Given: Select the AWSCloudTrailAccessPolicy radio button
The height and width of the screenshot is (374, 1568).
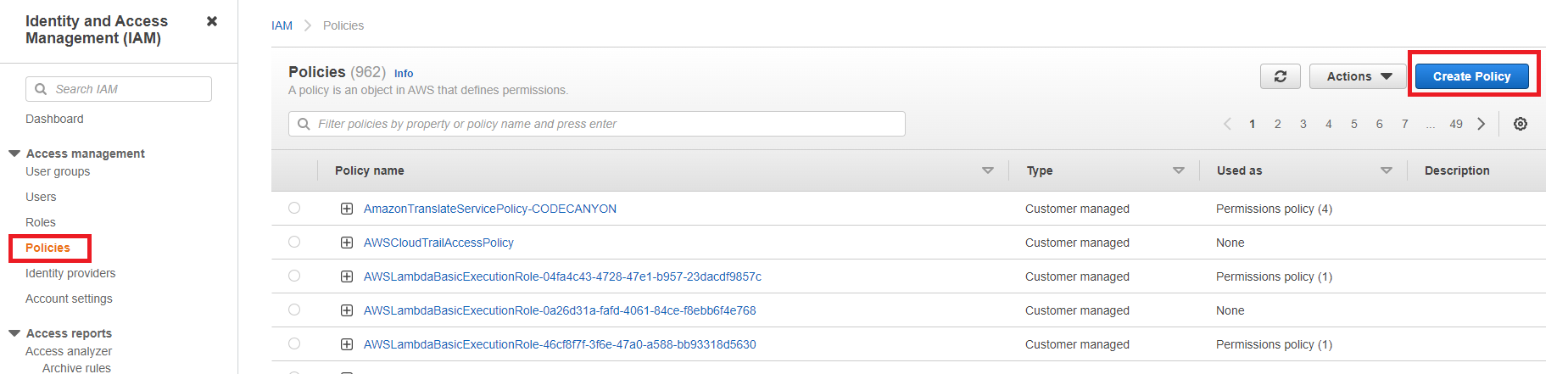Looking at the screenshot, I should click(x=294, y=242).
